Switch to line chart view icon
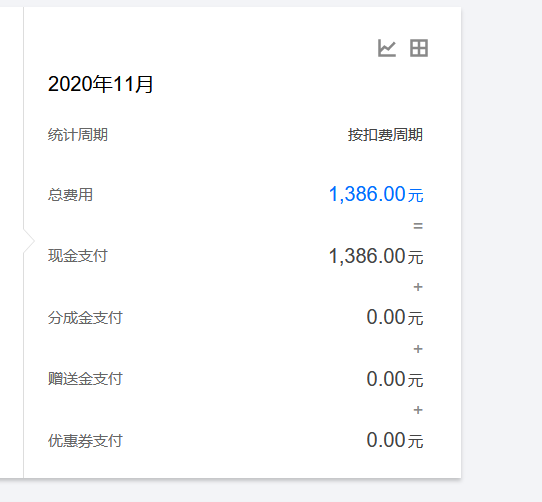Screen dimensions: 542x502 click(386, 48)
